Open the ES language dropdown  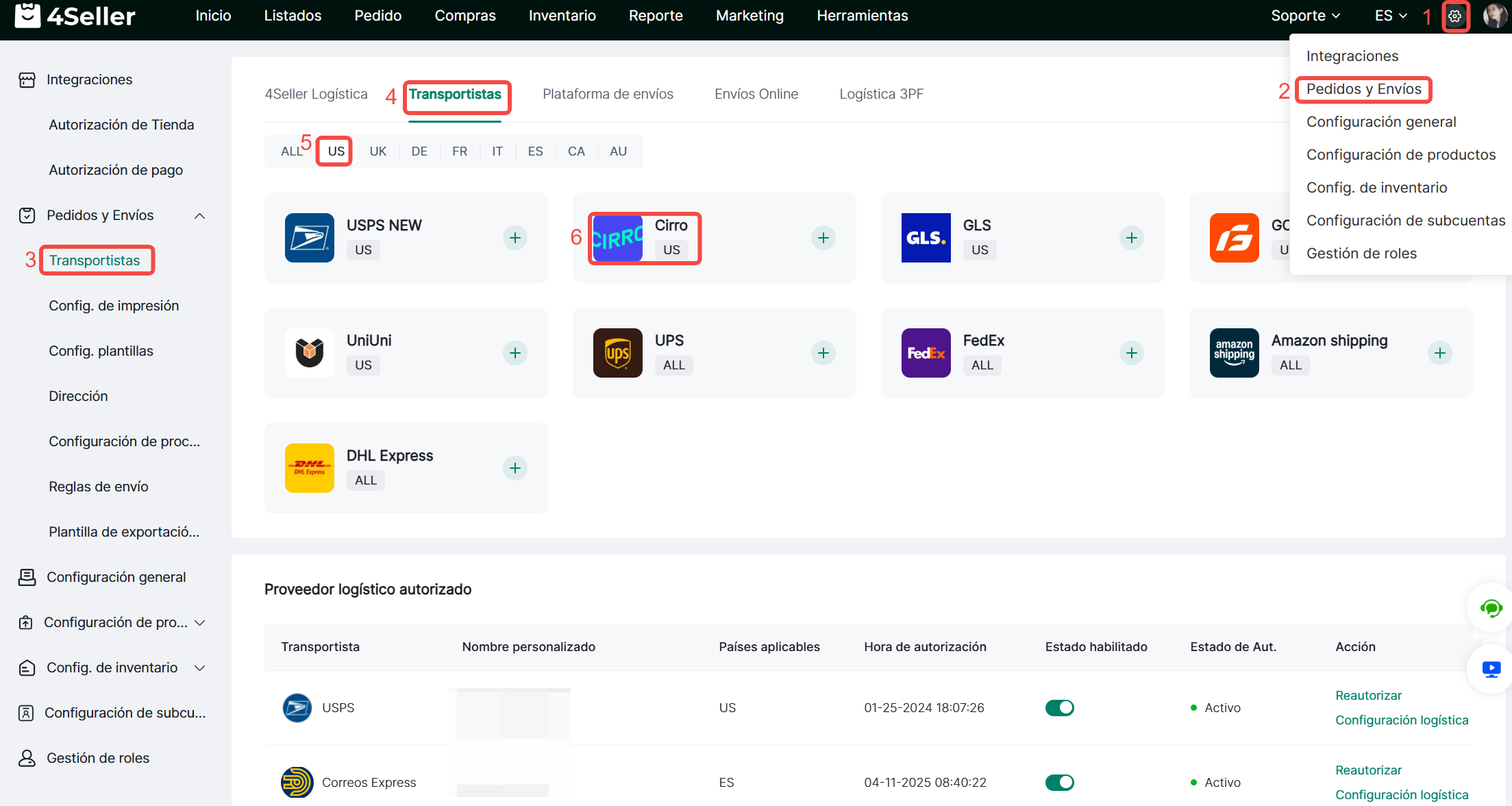(x=1390, y=16)
